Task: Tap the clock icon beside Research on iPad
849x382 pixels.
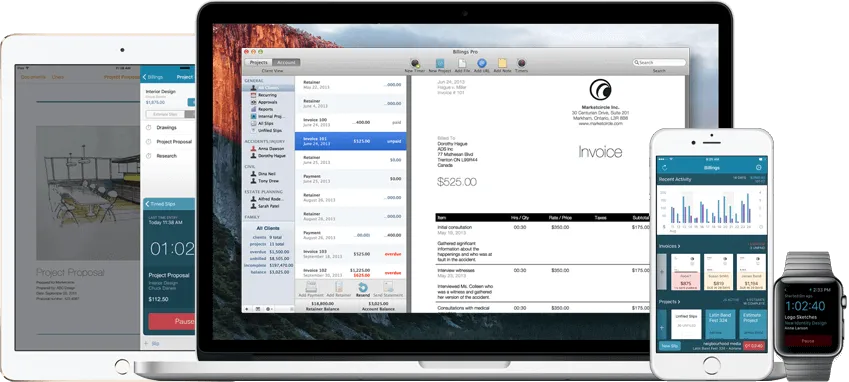Action: [149, 156]
